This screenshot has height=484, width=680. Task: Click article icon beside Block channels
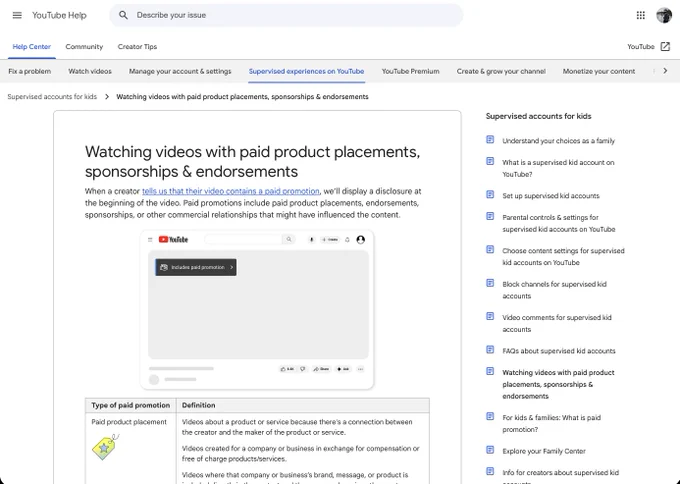pyautogui.click(x=490, y=283)
